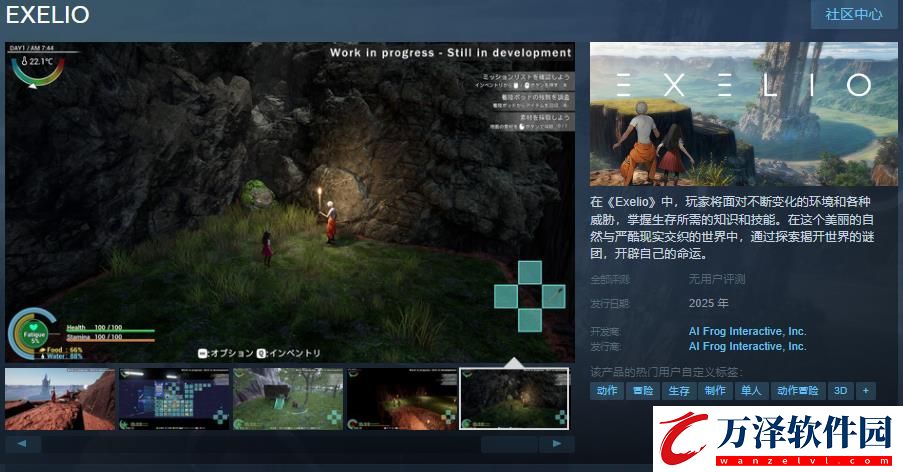Open the 社区中心 community hub button

click(853, 14)
